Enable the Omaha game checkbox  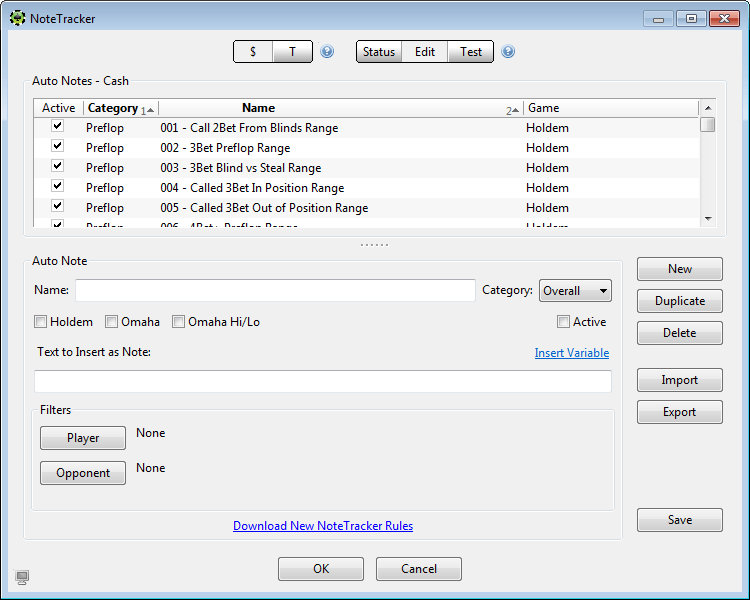tap(111, 322)
